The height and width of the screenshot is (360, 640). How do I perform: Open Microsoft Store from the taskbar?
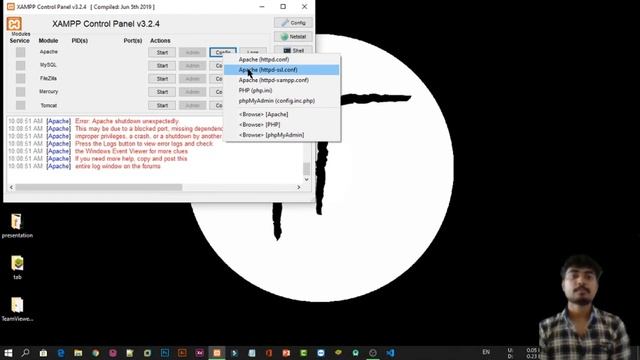pos(43,353)
